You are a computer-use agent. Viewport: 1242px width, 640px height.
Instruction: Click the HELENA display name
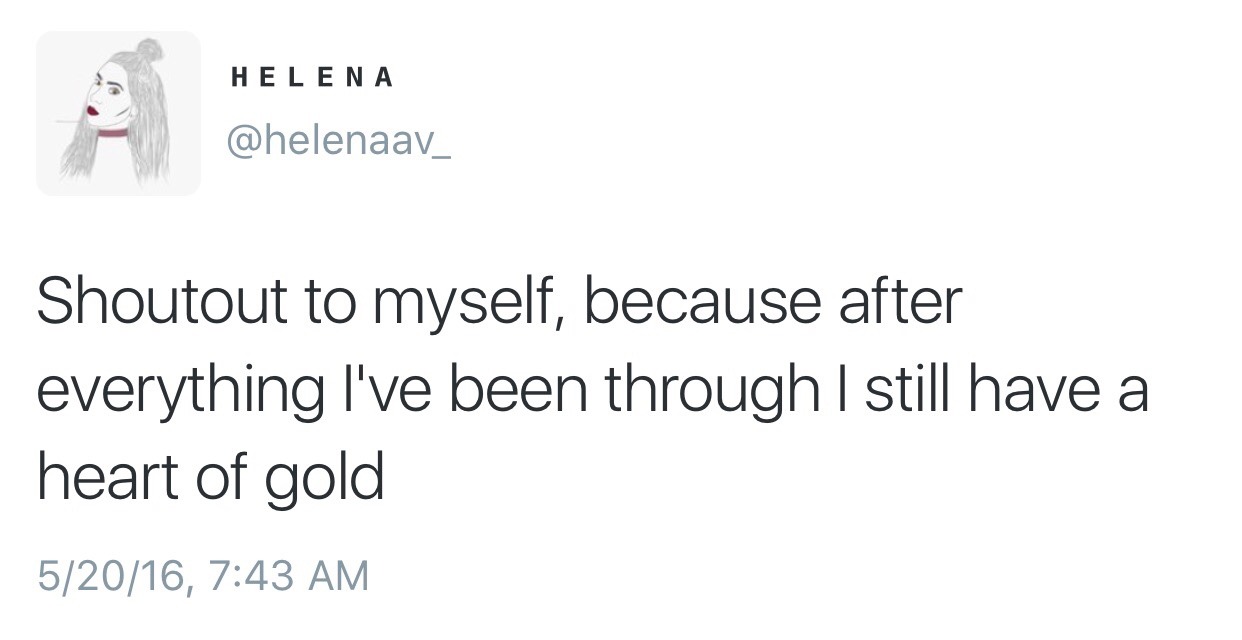[312, 78]
